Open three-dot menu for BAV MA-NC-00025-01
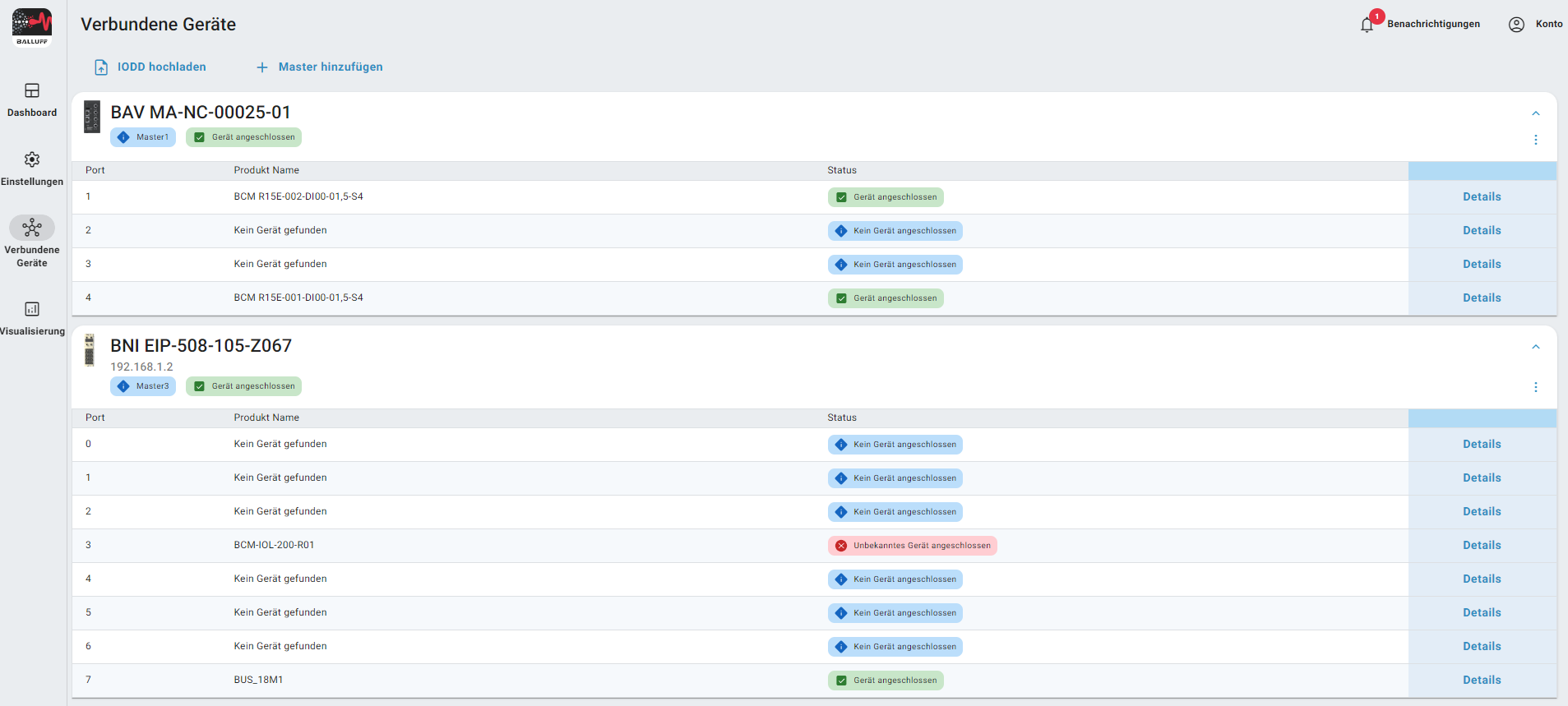The image size is (1568, 706). [x=1535, y=140]
